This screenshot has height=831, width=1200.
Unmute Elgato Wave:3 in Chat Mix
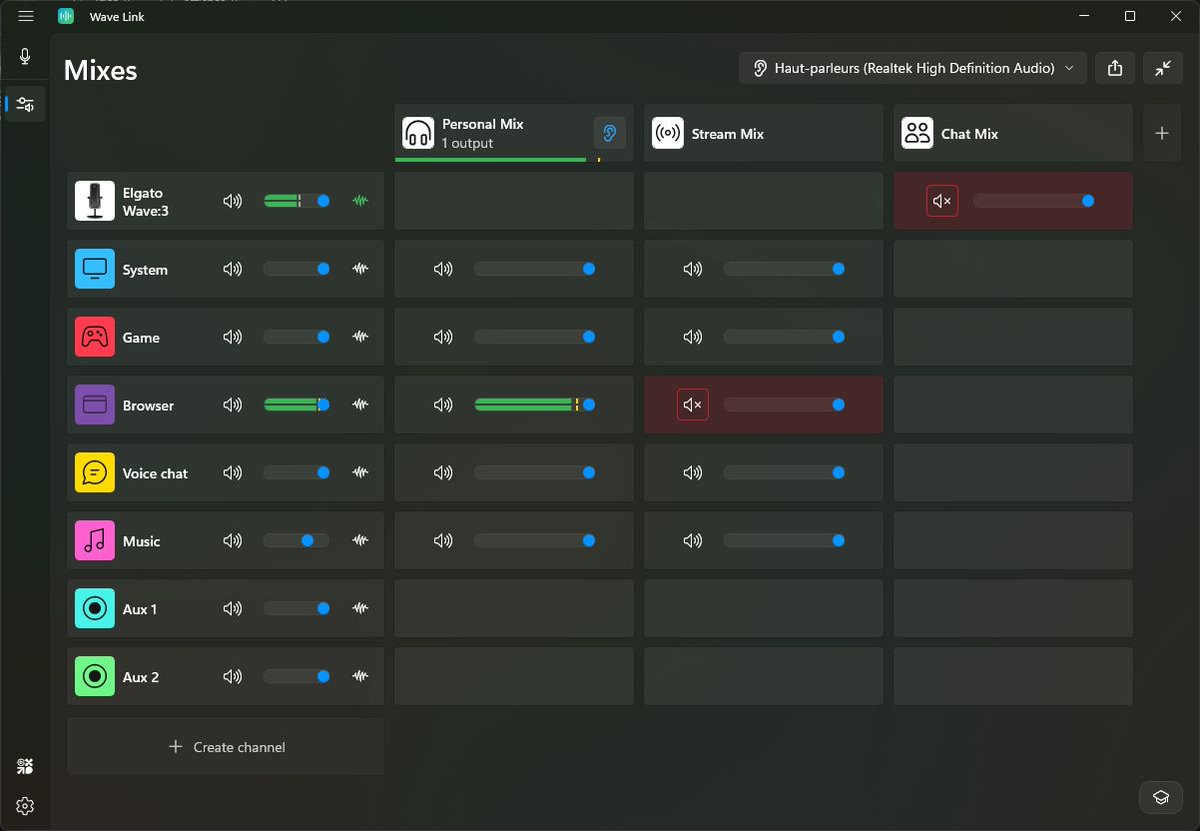pyautogui.click(x=941, y=200)
